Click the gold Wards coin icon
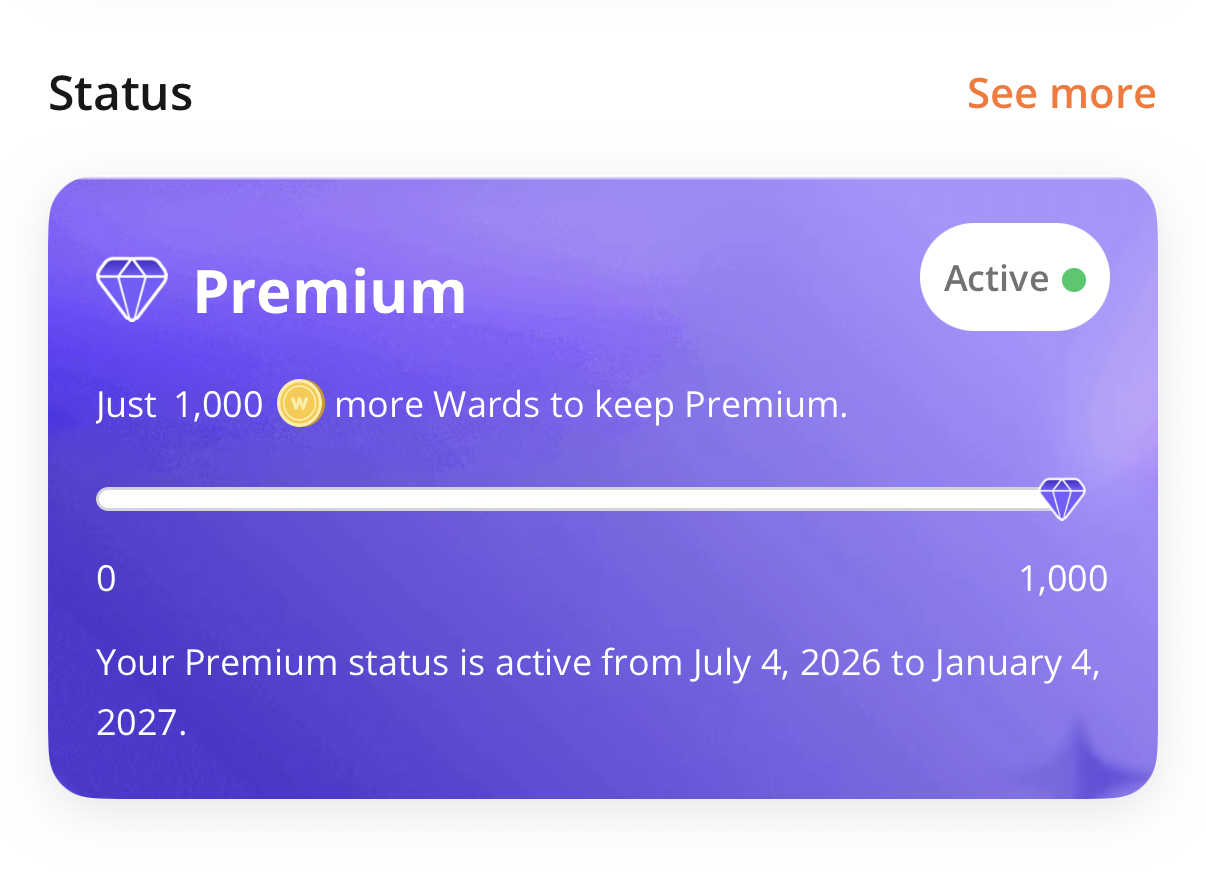This screenshot has width=1206, height=885. point(300,404)
